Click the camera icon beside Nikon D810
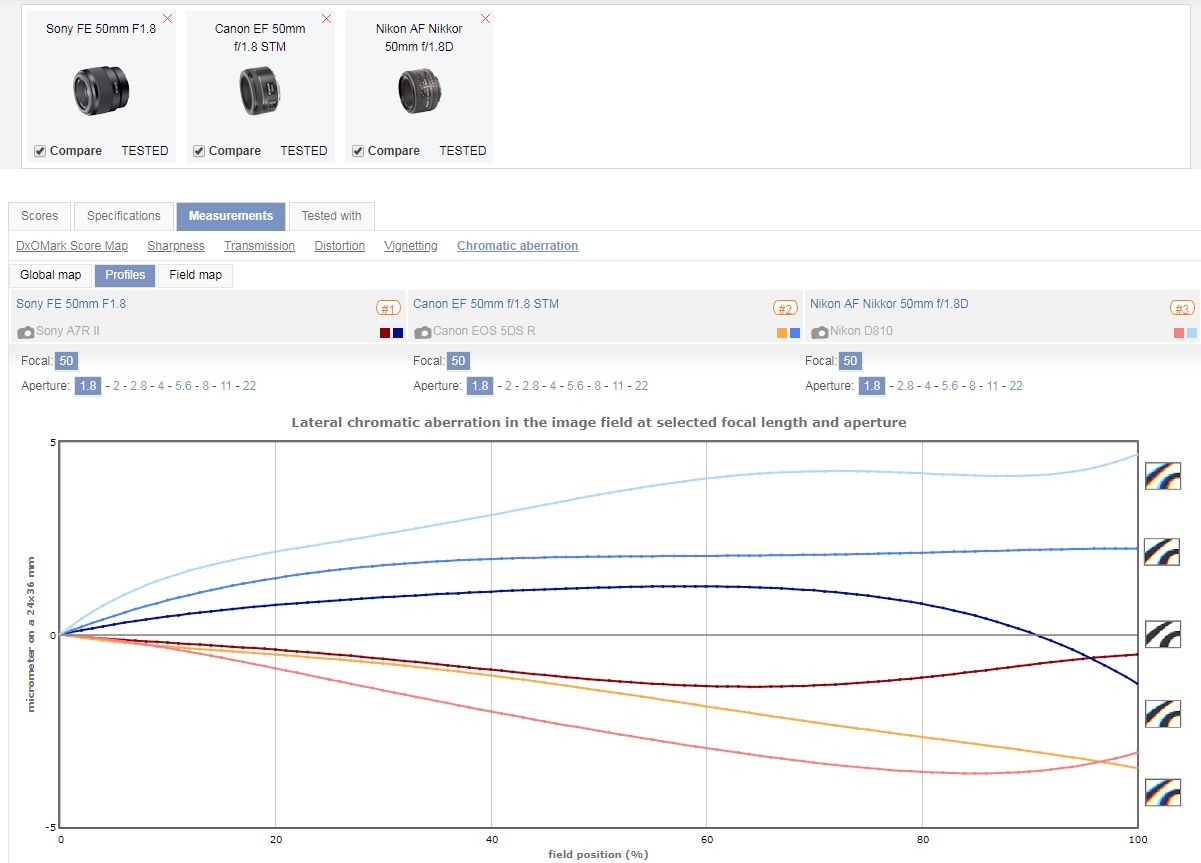Screen dimensions: 1201x863 (820, 332)
